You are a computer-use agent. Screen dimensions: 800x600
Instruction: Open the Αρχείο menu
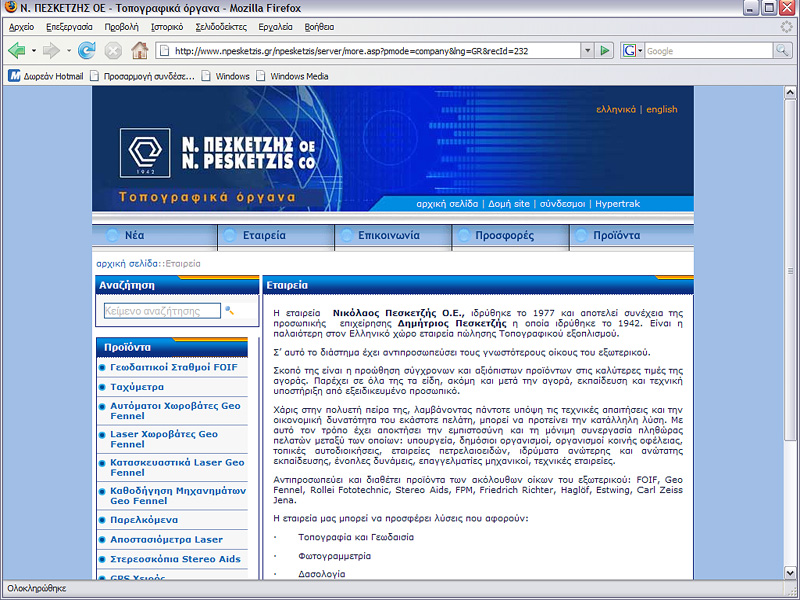coord(21,27)
